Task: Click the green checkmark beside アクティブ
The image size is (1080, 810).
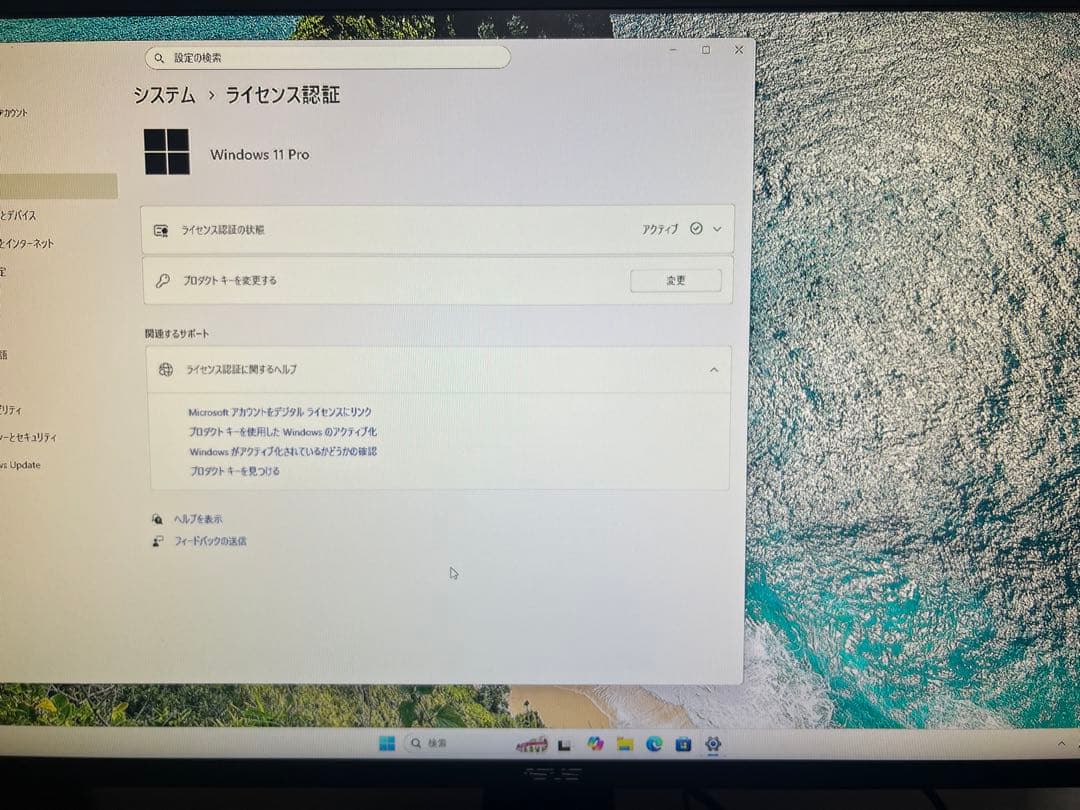Action: (697, 229)
